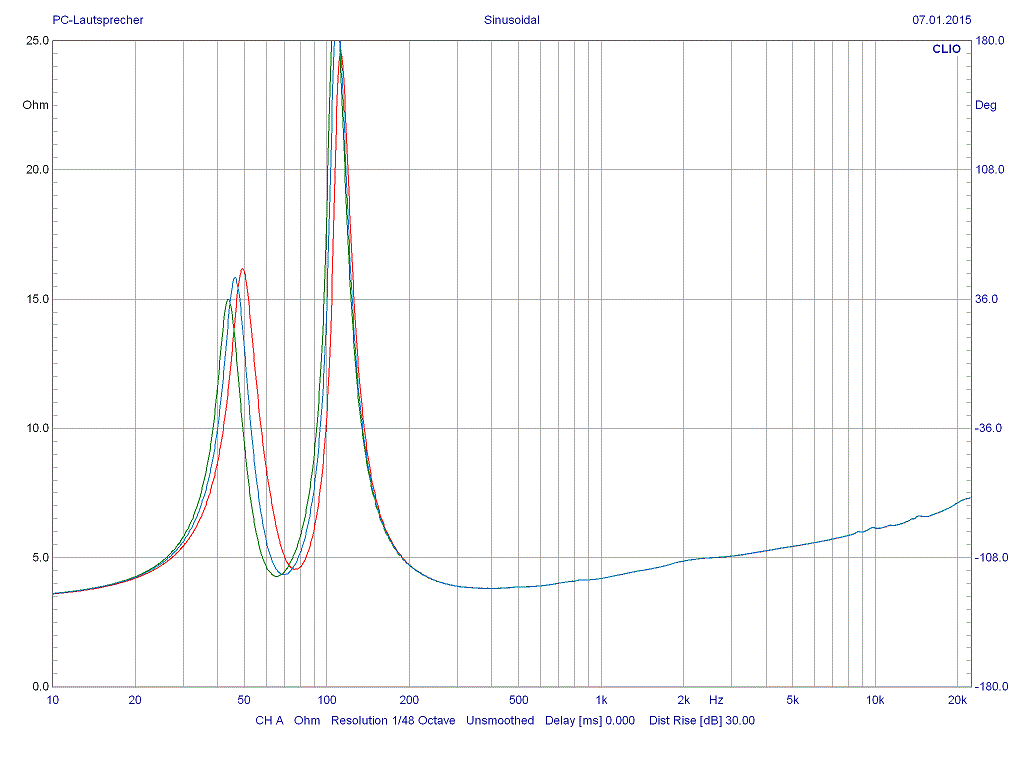The height and width of the screenshot is (768, 1024).
Task: Click the red curve's peak near 50 Hz
Action: point(242,269)
